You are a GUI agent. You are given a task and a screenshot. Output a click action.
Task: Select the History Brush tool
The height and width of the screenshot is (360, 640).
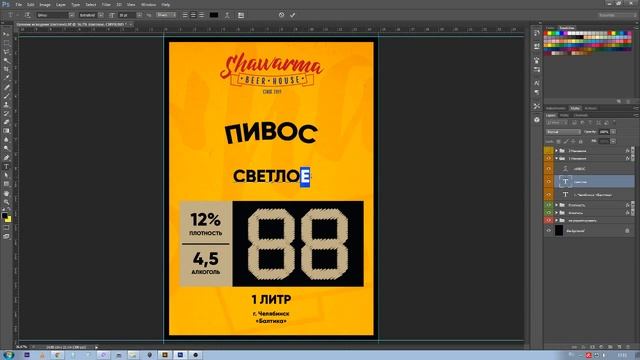pos(6,113)
